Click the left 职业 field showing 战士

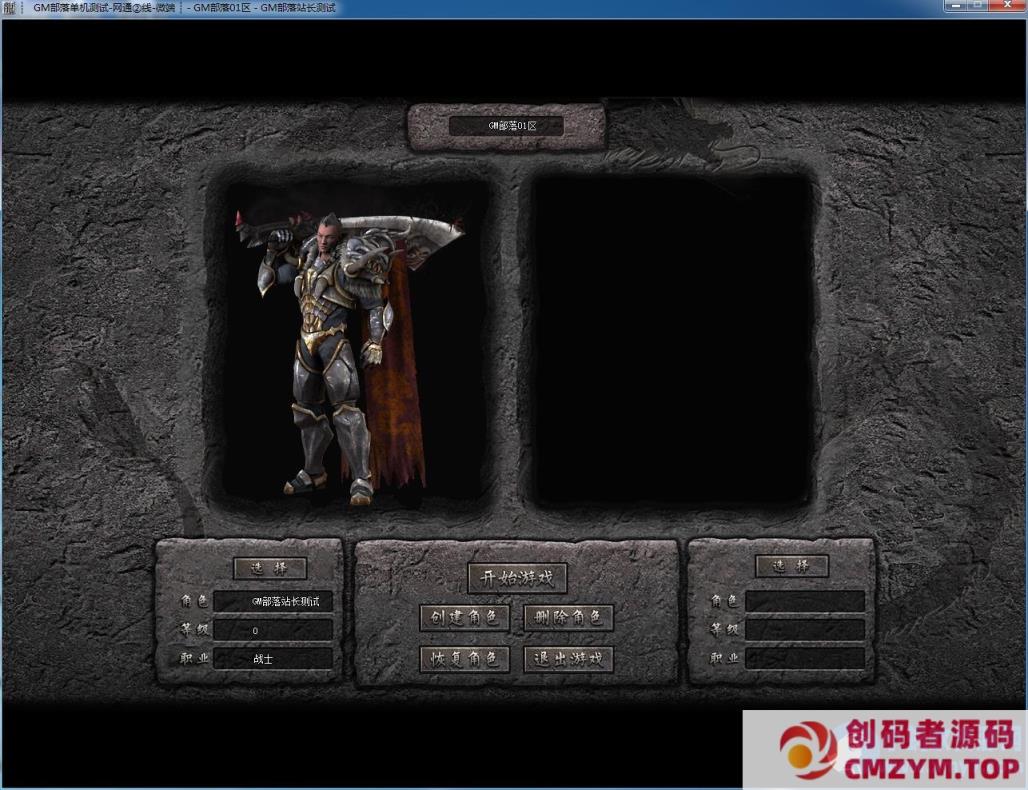click(272, 659)
